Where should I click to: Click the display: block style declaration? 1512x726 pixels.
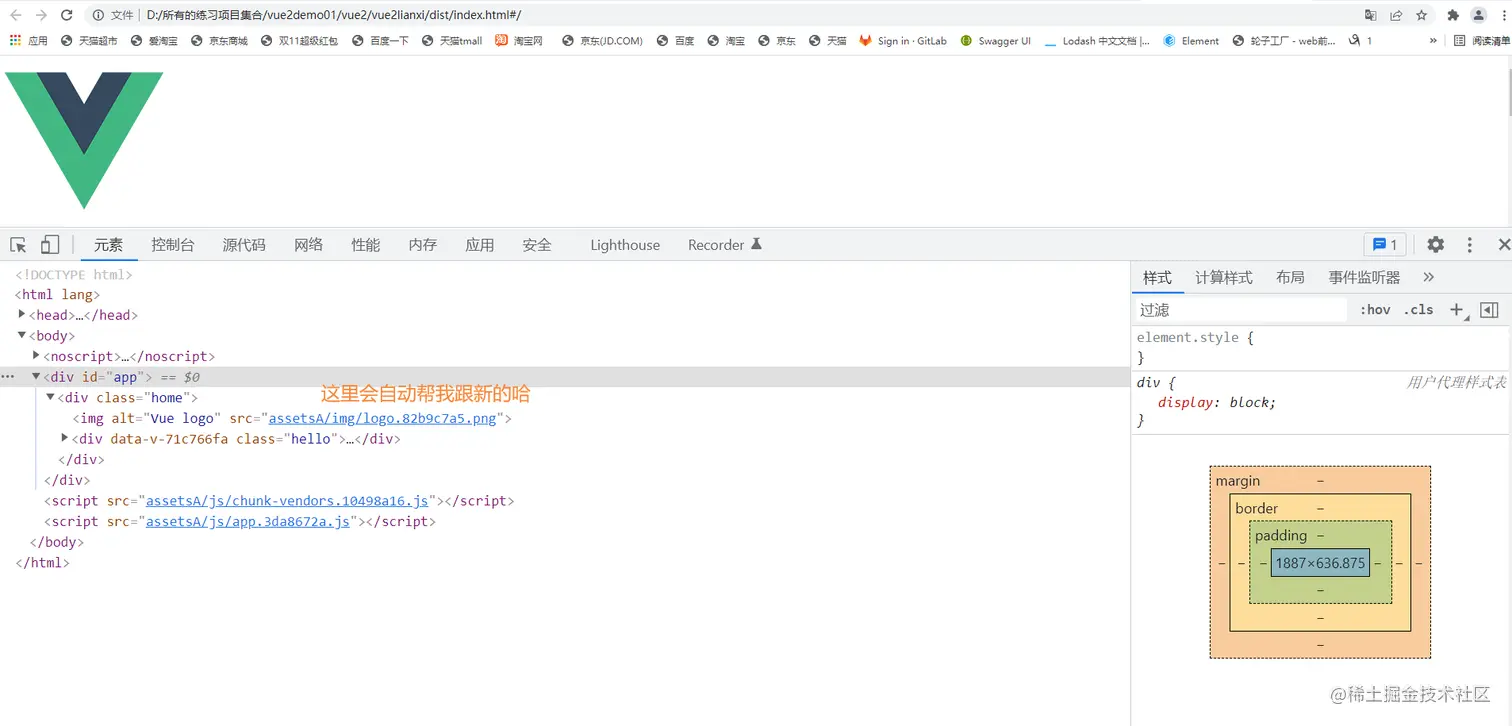[1217, 402]
